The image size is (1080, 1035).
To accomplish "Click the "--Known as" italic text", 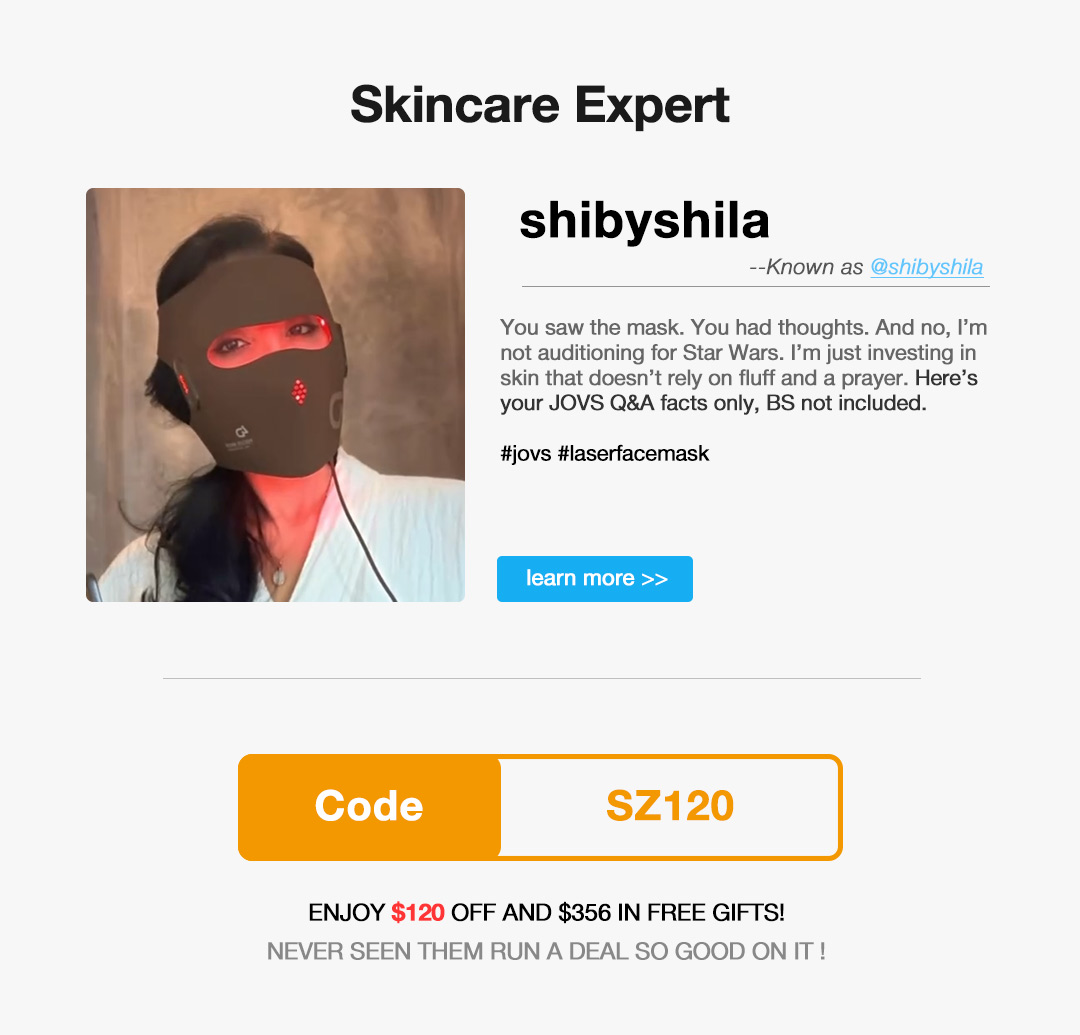I will (806, 267).
